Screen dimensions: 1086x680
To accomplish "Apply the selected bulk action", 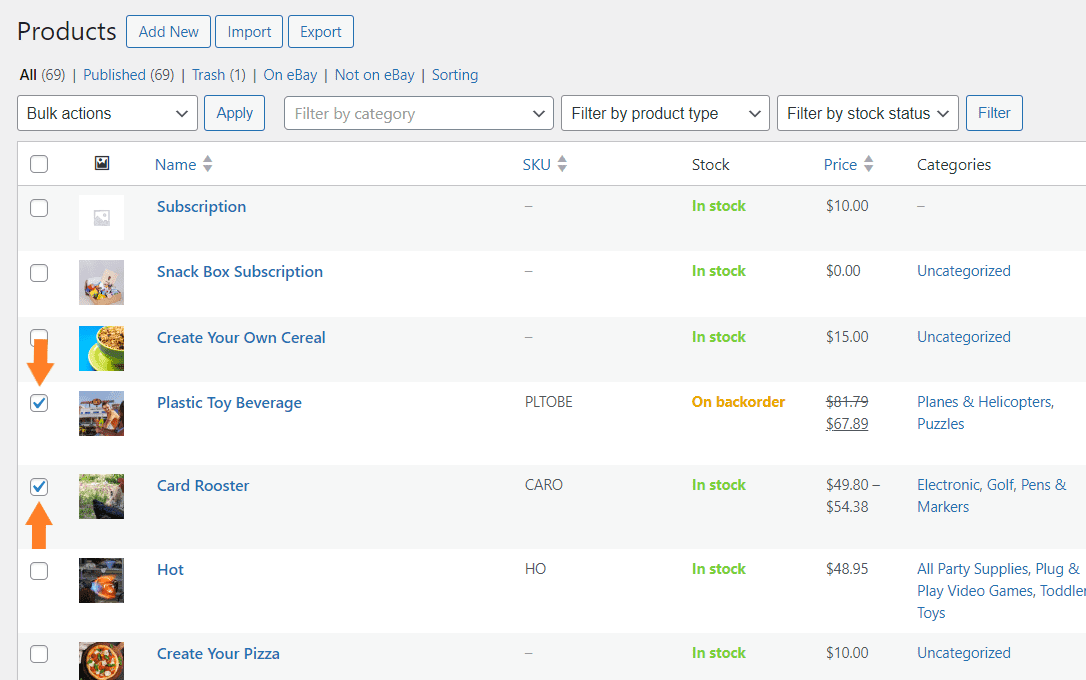I will click(x=234, y=113).
